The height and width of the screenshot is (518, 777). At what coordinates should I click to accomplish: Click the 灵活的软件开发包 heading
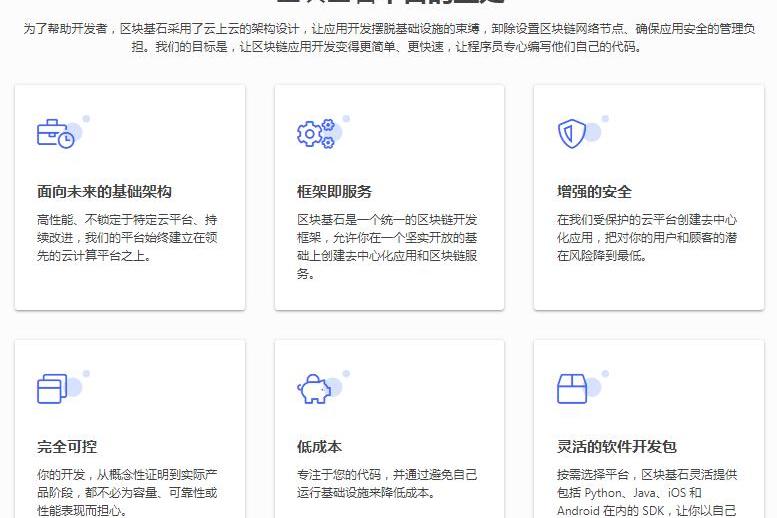[617, 447]
